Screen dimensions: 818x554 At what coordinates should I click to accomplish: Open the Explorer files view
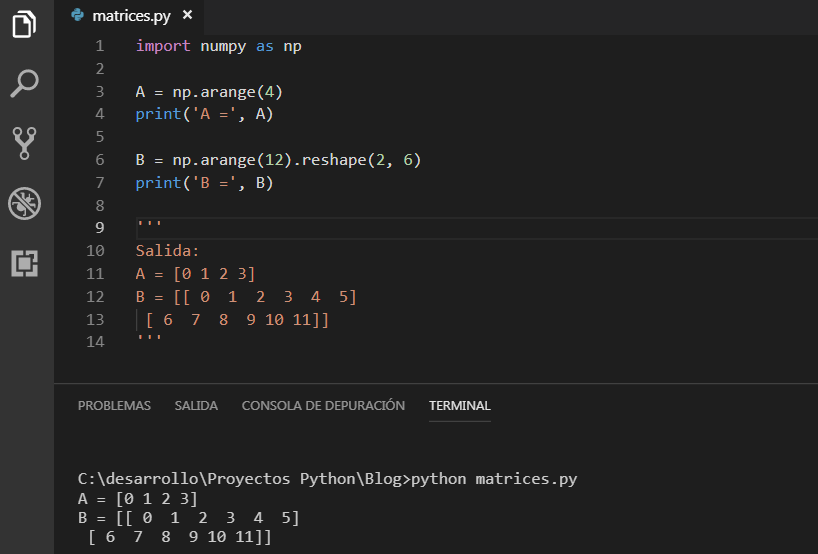[x=24, y=24]
